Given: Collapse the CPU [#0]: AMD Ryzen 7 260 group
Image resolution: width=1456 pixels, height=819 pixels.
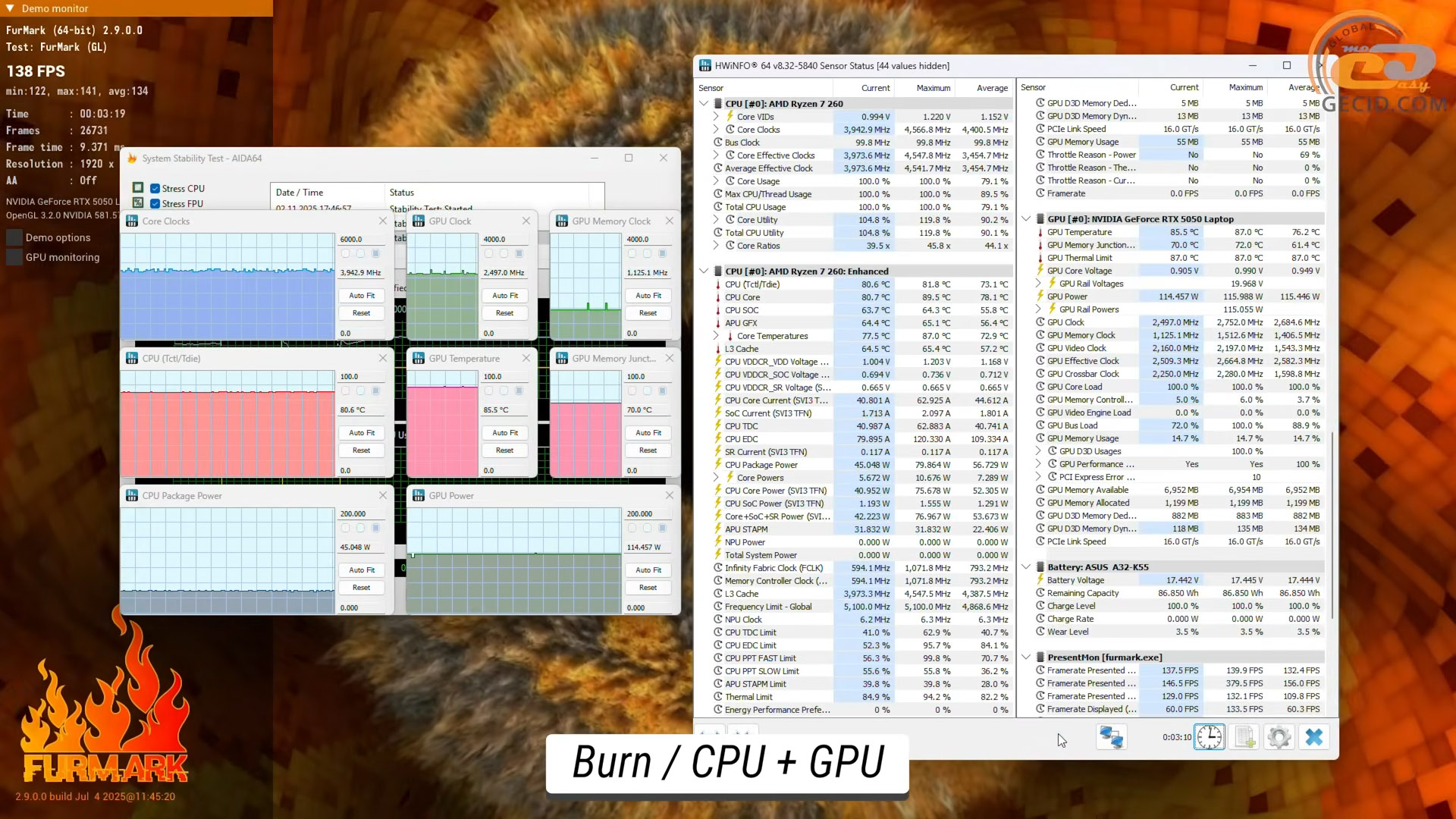Looking at the screenshot, I should (704, 103).
